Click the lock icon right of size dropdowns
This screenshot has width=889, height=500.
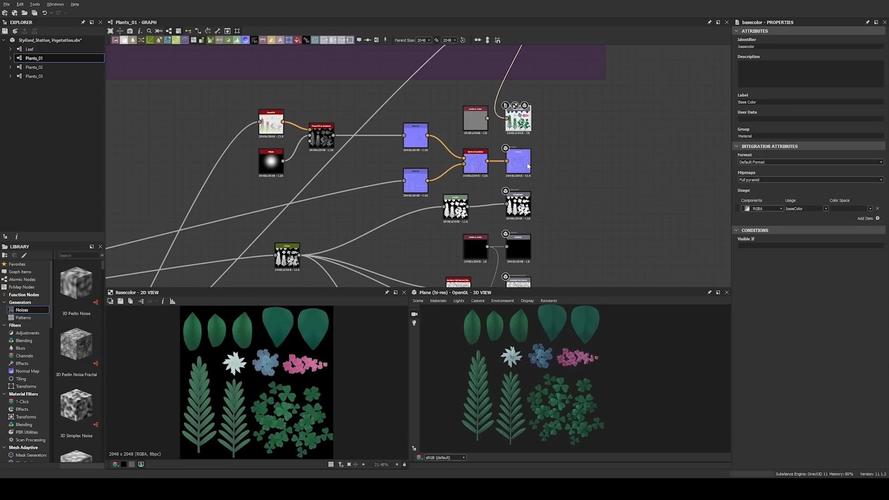[462, 40]
